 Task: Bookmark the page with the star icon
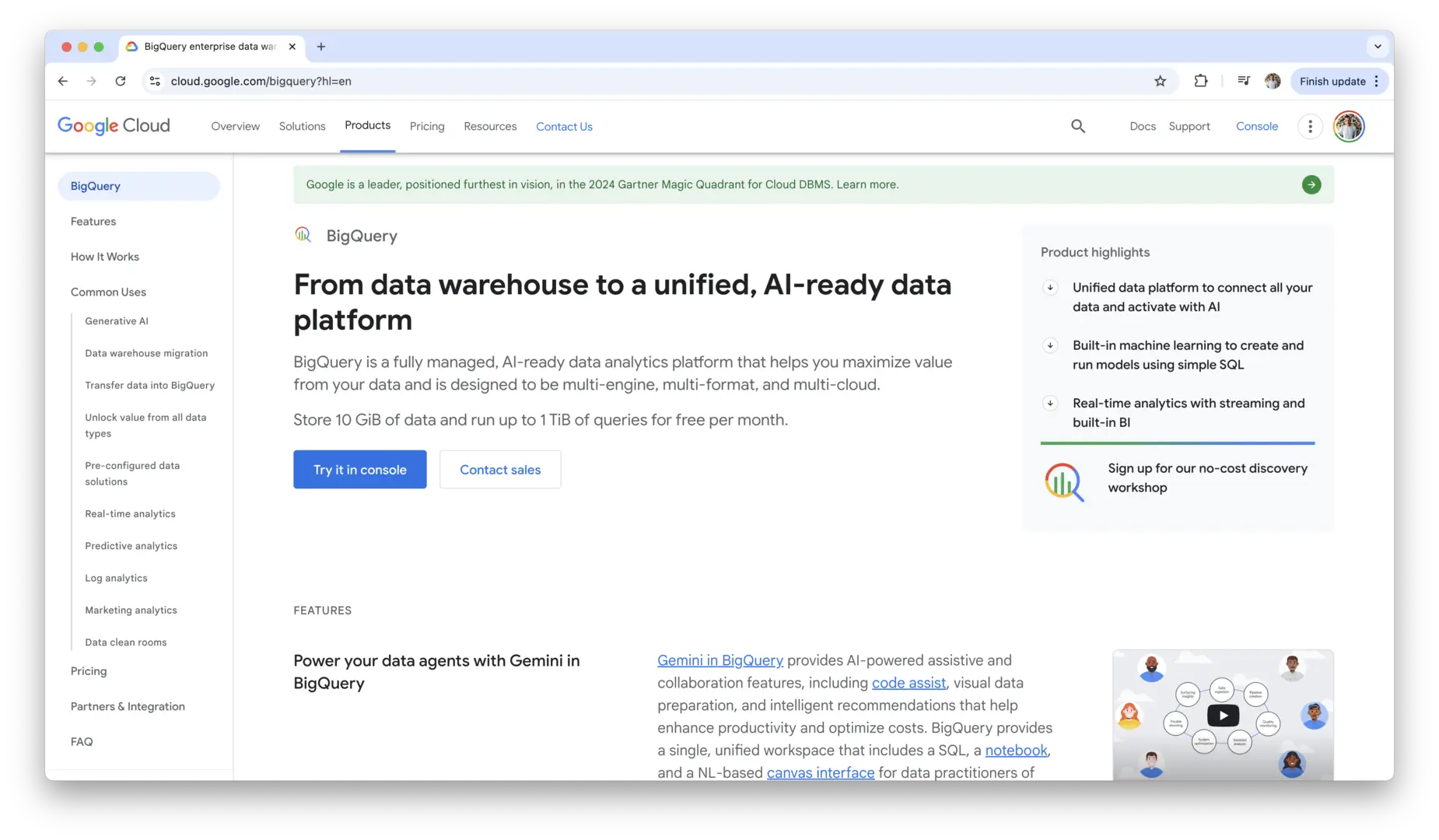click(x=1160, y=81)
